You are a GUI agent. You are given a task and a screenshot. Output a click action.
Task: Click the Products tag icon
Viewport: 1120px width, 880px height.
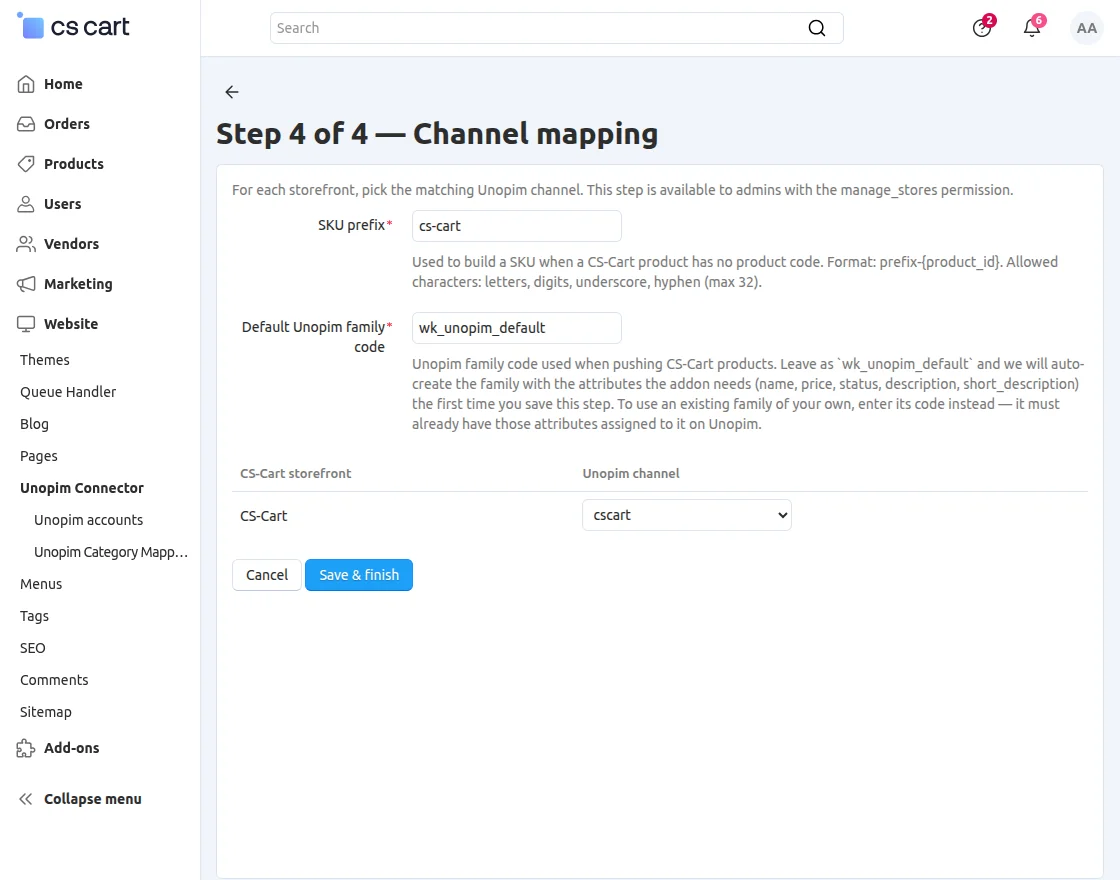(26, 164)
